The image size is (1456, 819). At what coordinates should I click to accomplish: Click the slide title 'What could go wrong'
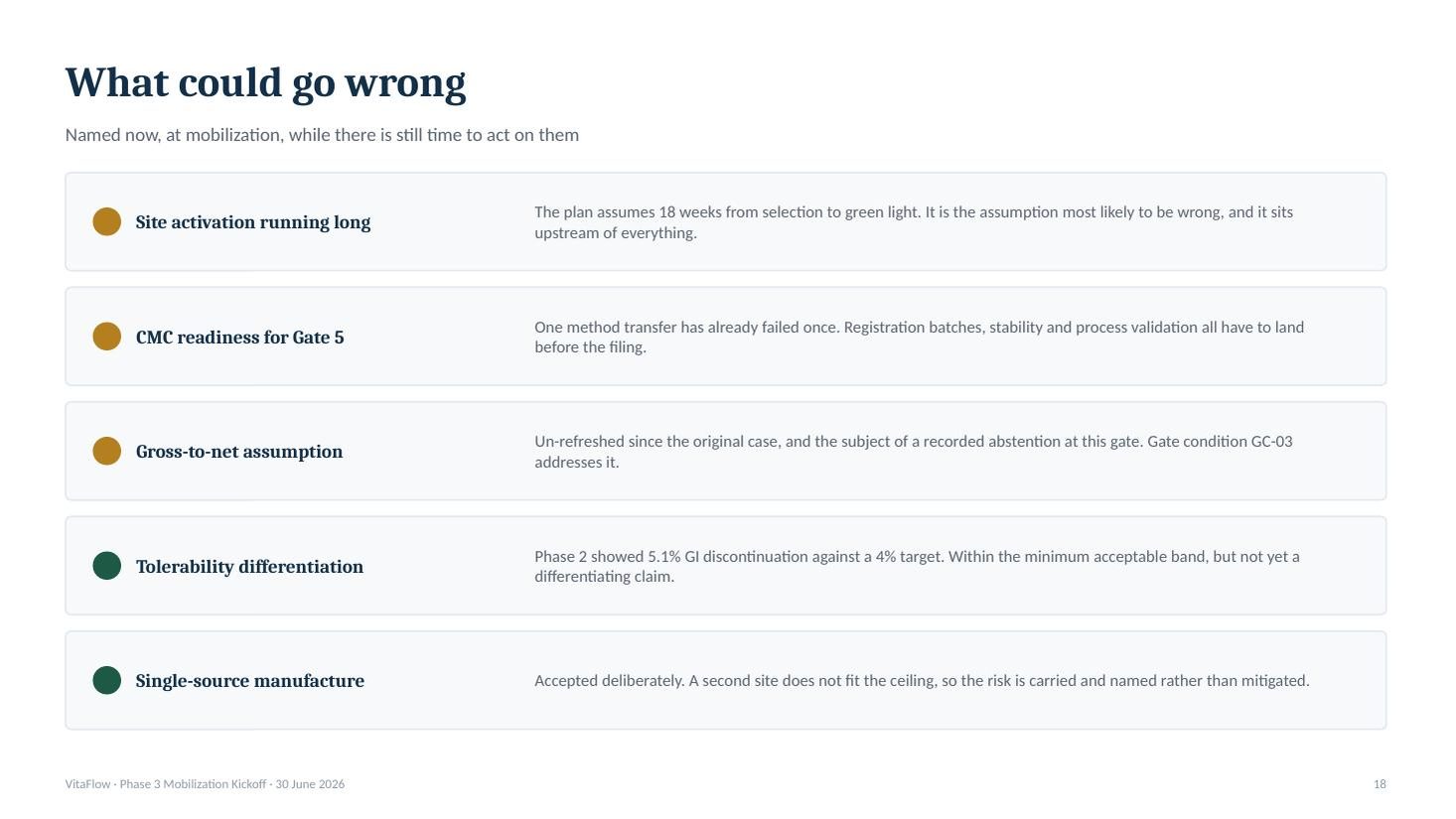click(265, 82)
